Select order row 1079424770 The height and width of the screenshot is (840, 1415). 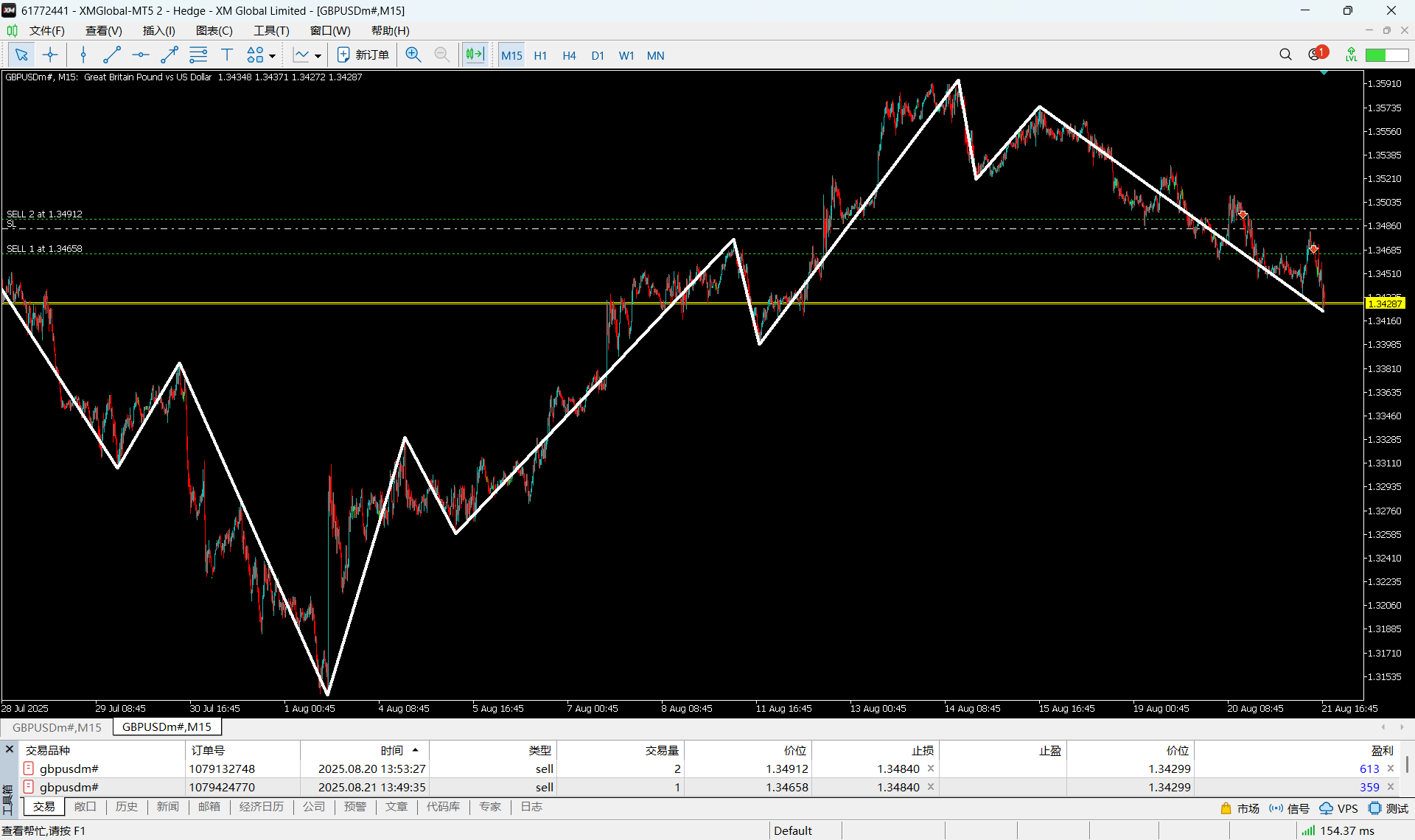(x=707, y=787)
